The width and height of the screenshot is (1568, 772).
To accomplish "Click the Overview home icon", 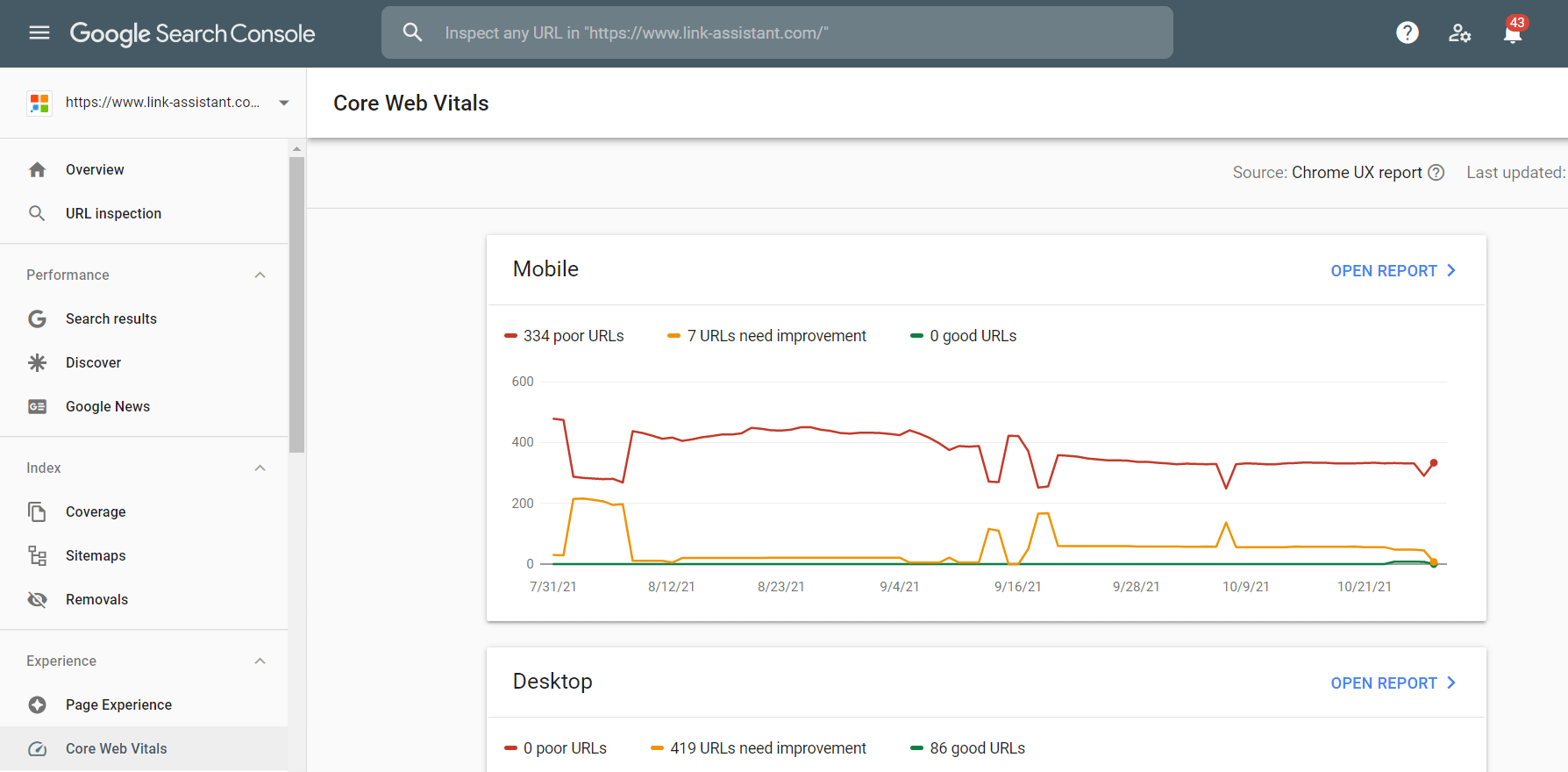I will 37,169.
